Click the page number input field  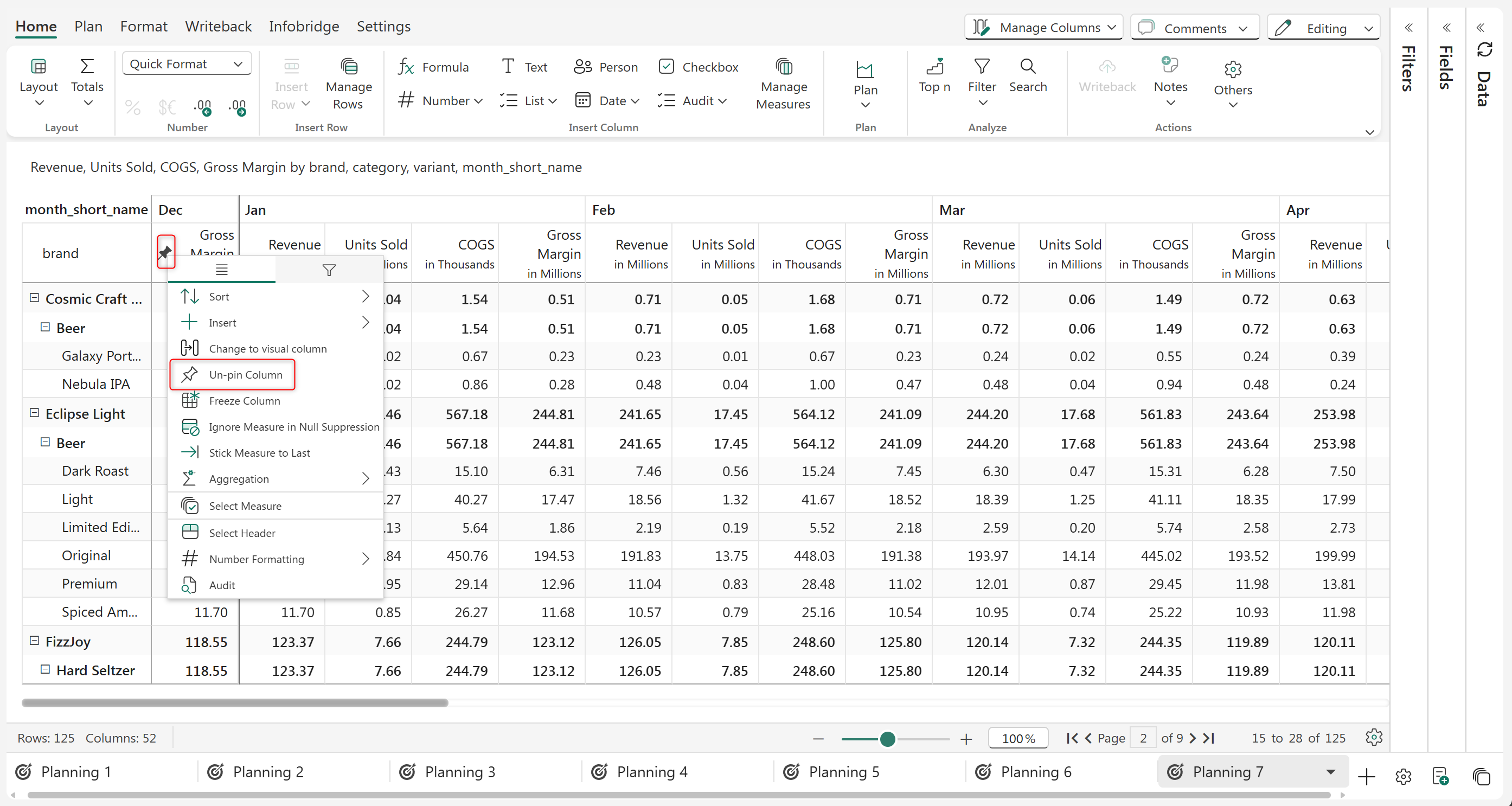[x=1142, y=738]
